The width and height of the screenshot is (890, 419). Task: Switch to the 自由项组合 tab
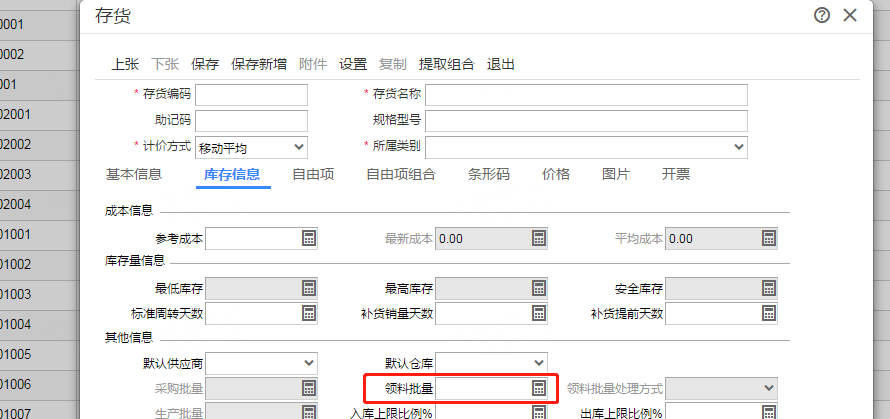(x=401, y=174)
